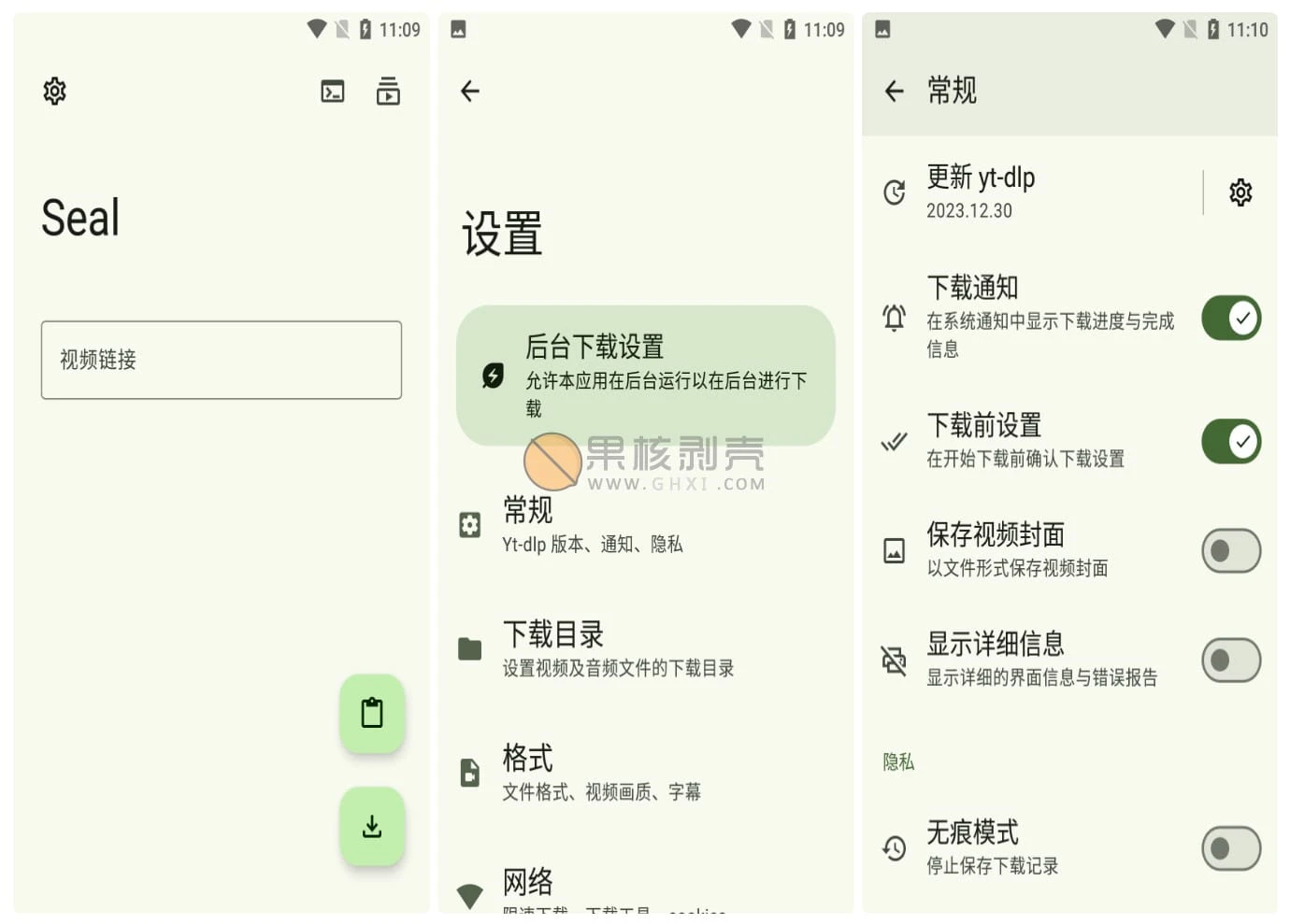Click the 设置 page title

click(x=502, y=234)
